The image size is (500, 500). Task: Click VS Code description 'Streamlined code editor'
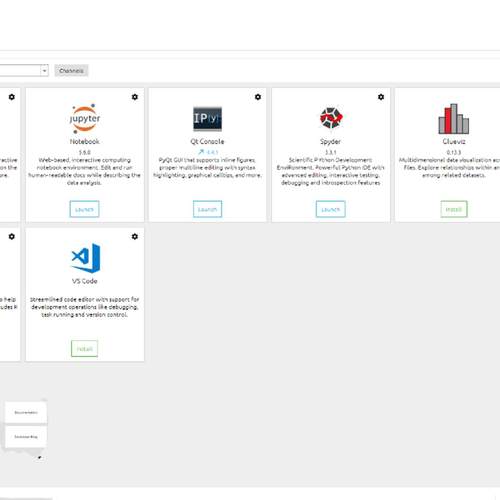(x=85, y=307)
